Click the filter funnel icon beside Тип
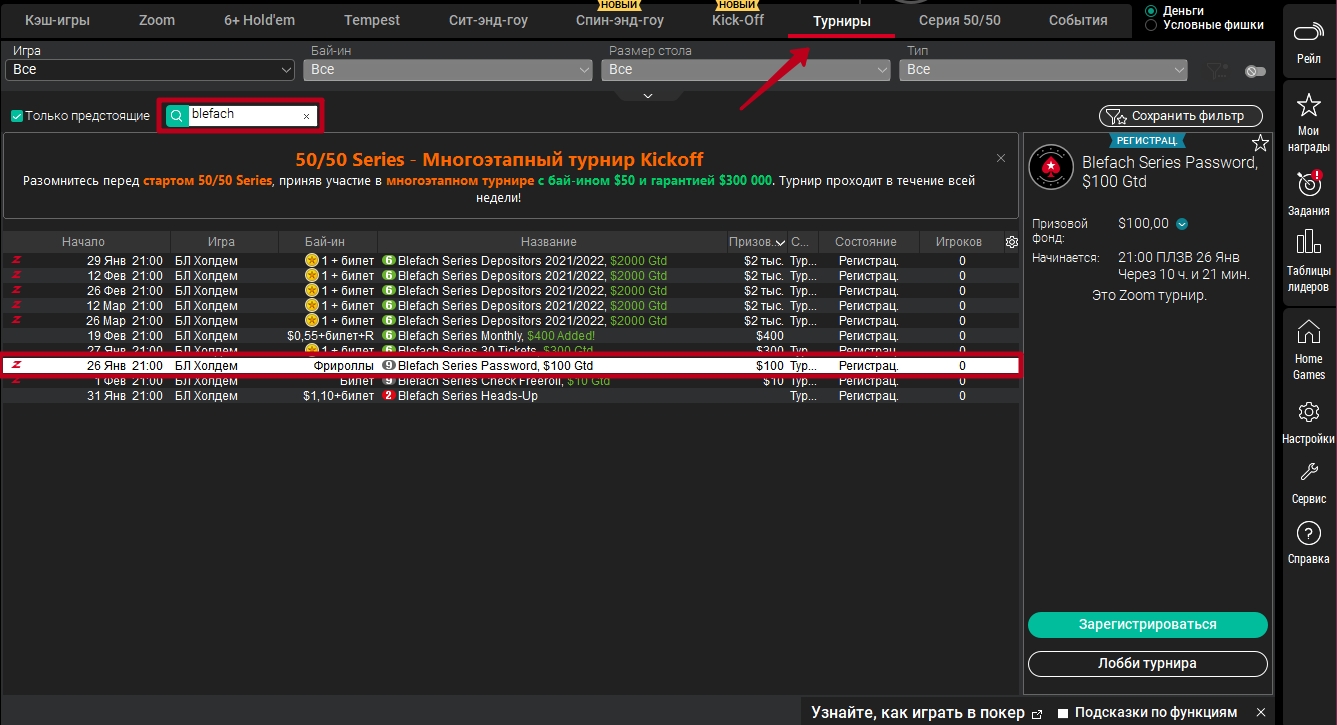The width and height of the screenshot is (1337, 725). 1216,70
